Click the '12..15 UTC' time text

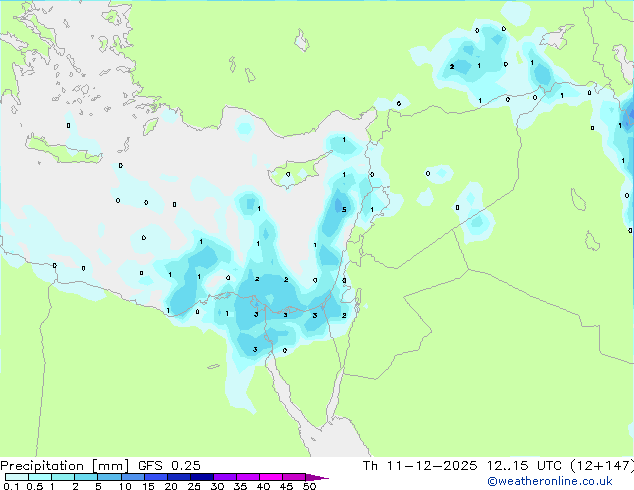(524, 466)
